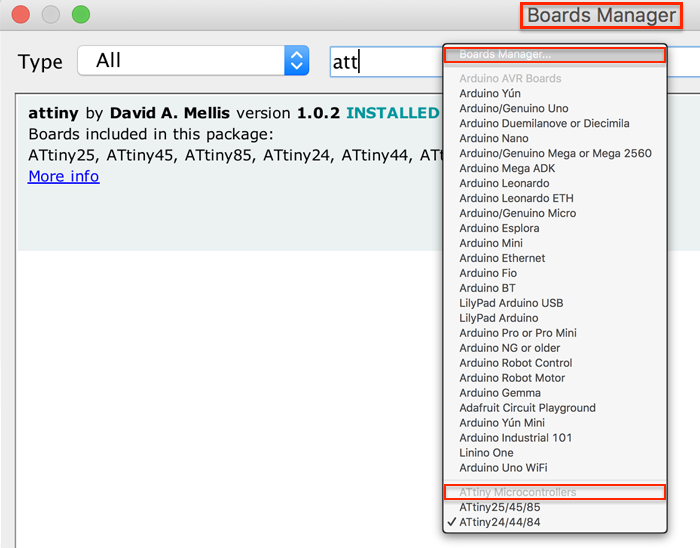
Task: Pick Arduino/Genuino Micro board
Action: click(555, 213)
